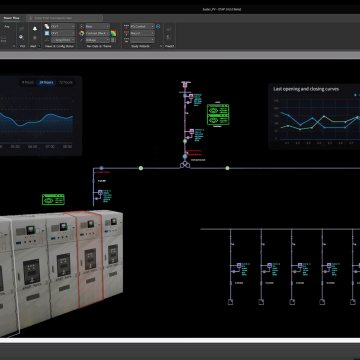The image size is (360, 360).
Task: Open the Base data dropdown
Action: pyautogui.click(x=97, y=26)
